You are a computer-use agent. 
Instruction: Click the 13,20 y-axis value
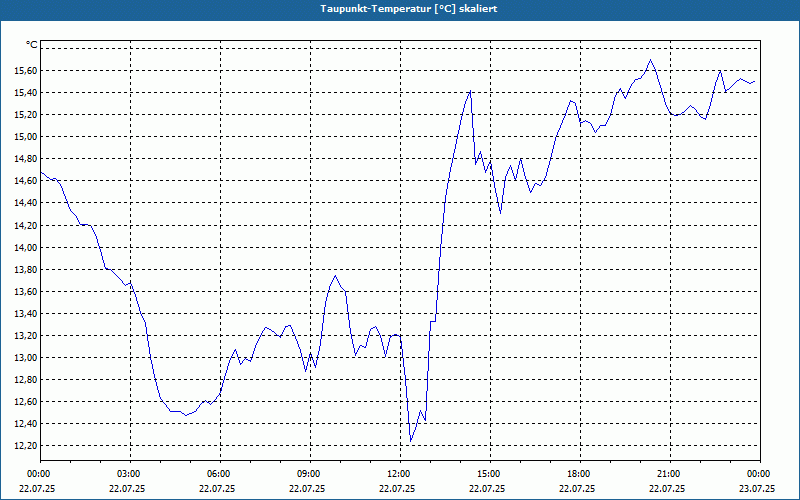tap(26, 336)
